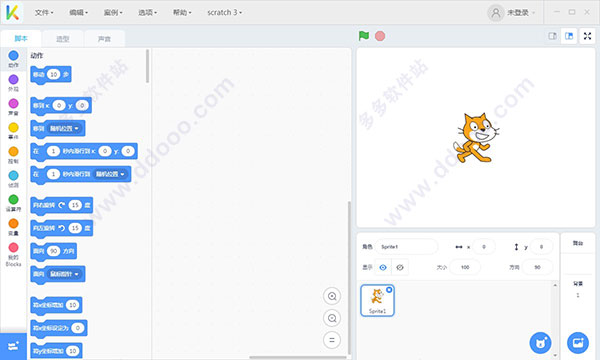Zoom out on the script workspace
Image resolution: width=600 pixels, height=360 pixels.
(x=332, y=318)
